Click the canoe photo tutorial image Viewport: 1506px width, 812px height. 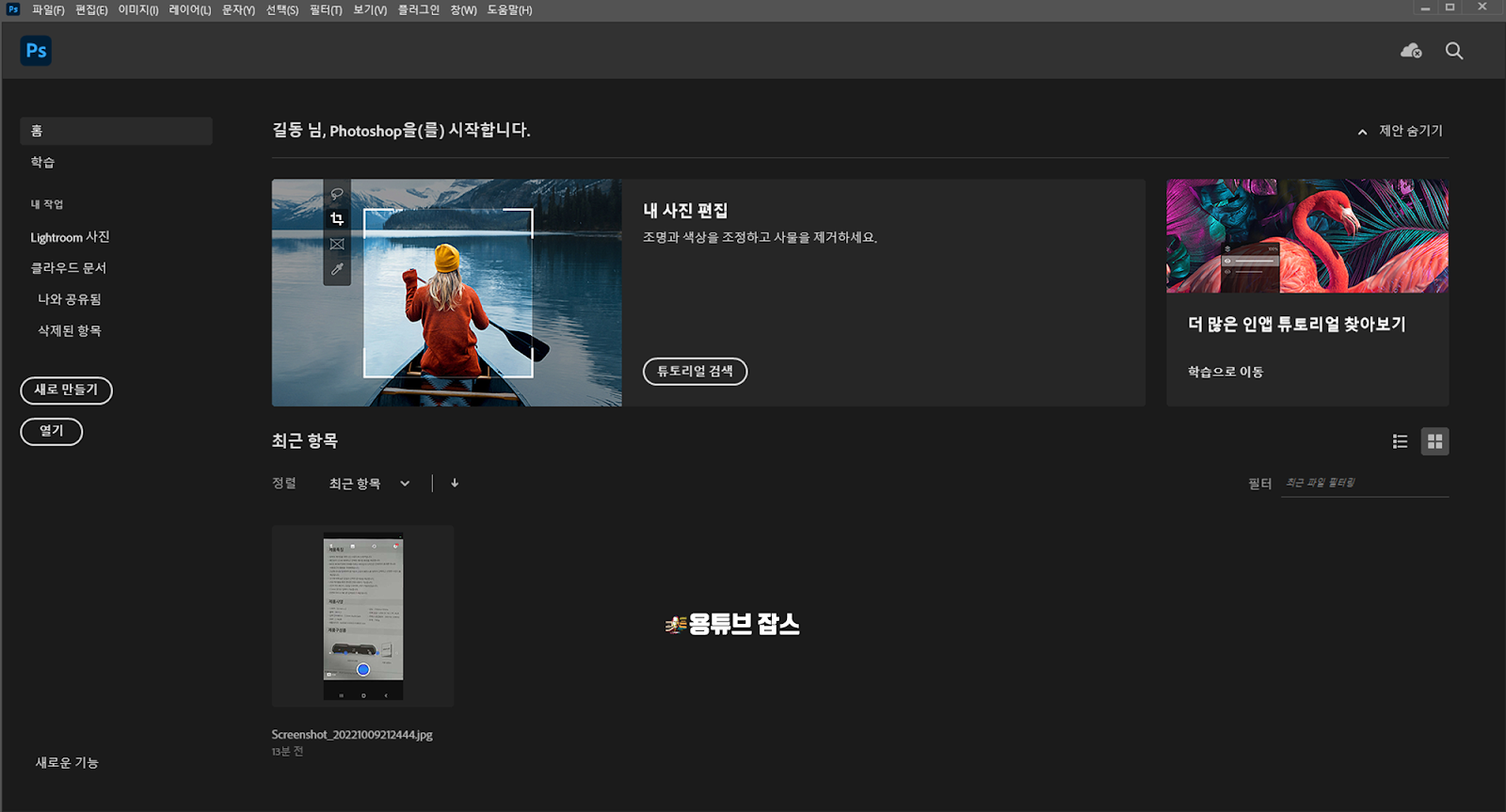447,293
